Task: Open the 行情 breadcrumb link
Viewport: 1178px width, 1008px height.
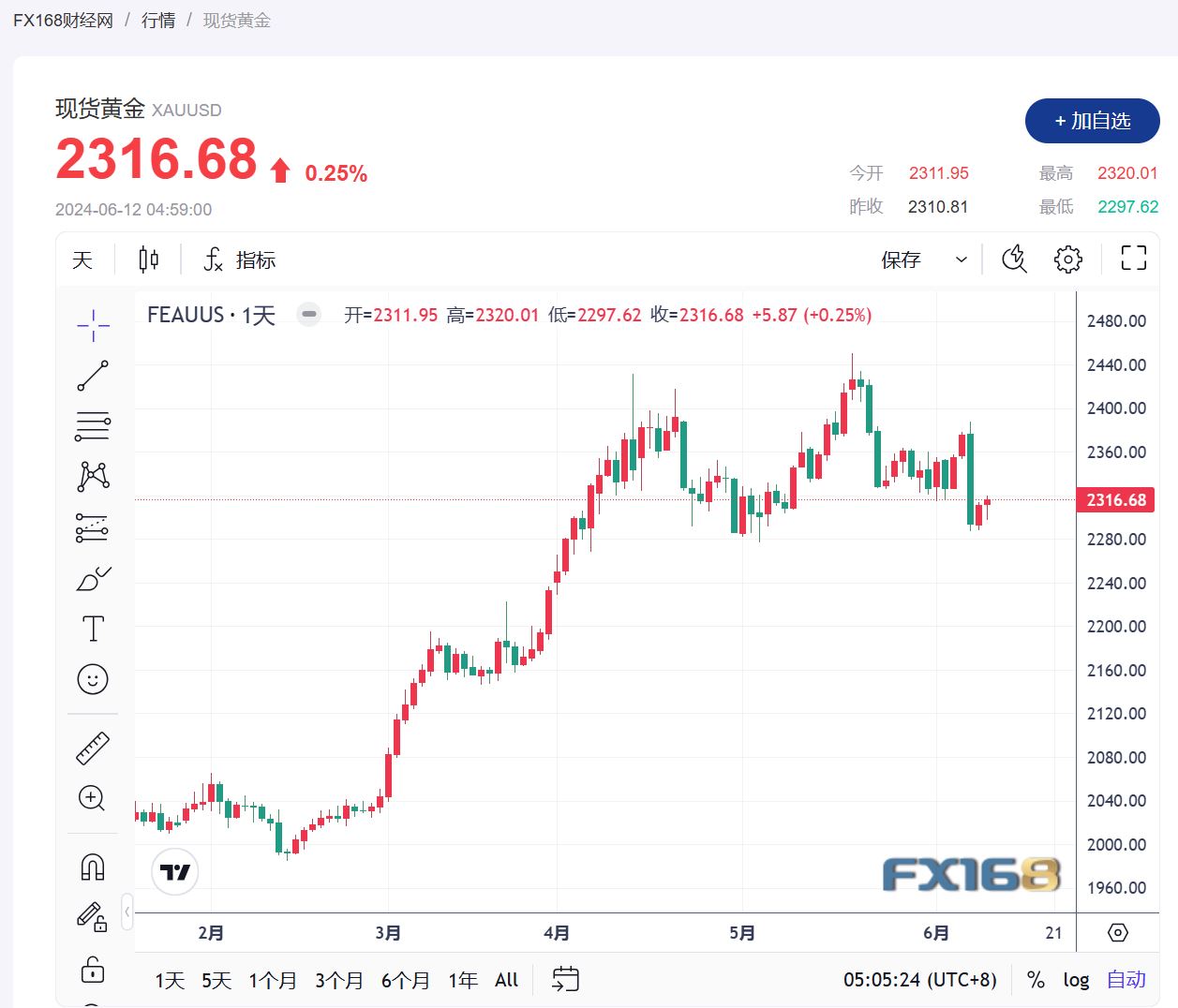Action: tap(157, 20)
